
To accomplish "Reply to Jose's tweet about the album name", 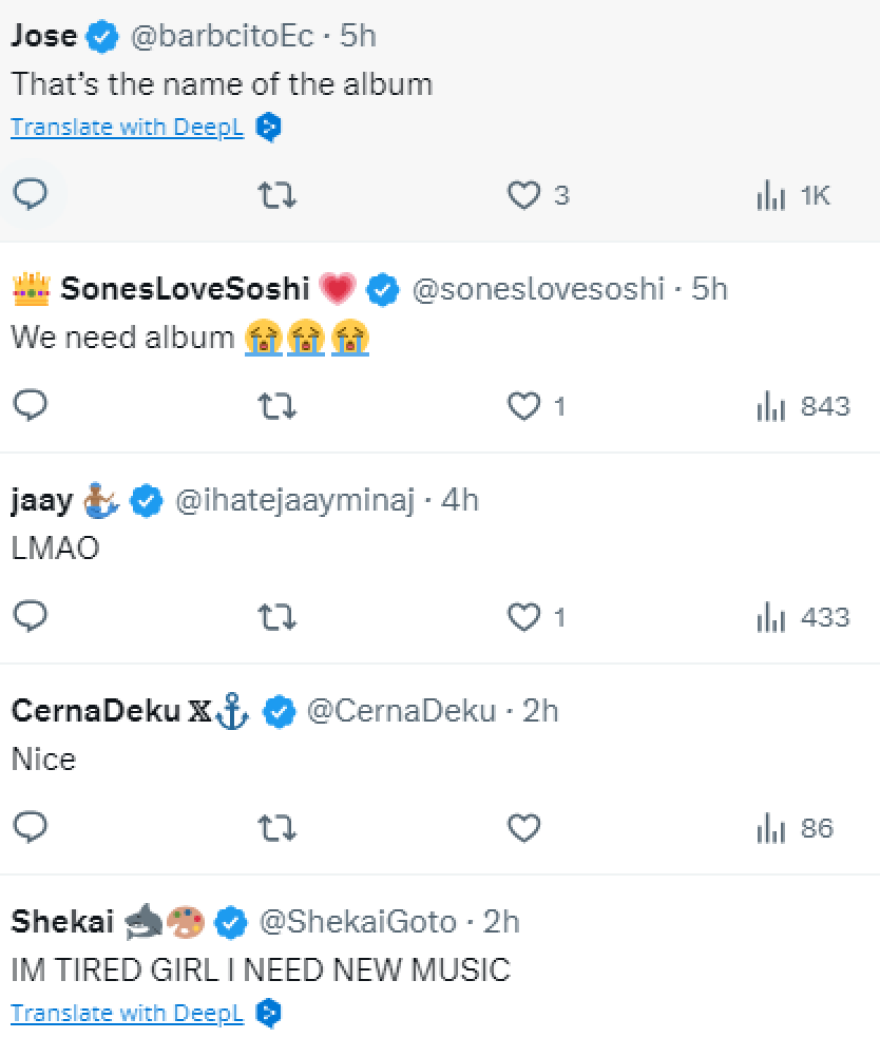I will [x=31, y=194].
